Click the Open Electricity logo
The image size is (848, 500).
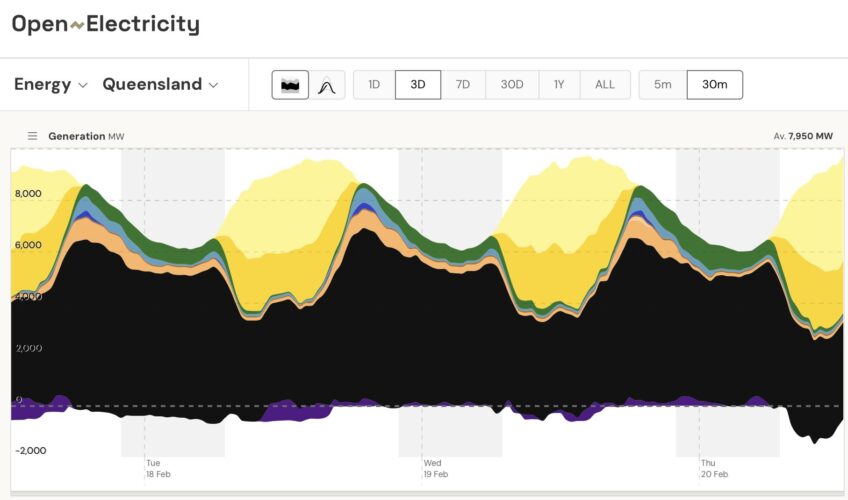(x=105, y=24)
